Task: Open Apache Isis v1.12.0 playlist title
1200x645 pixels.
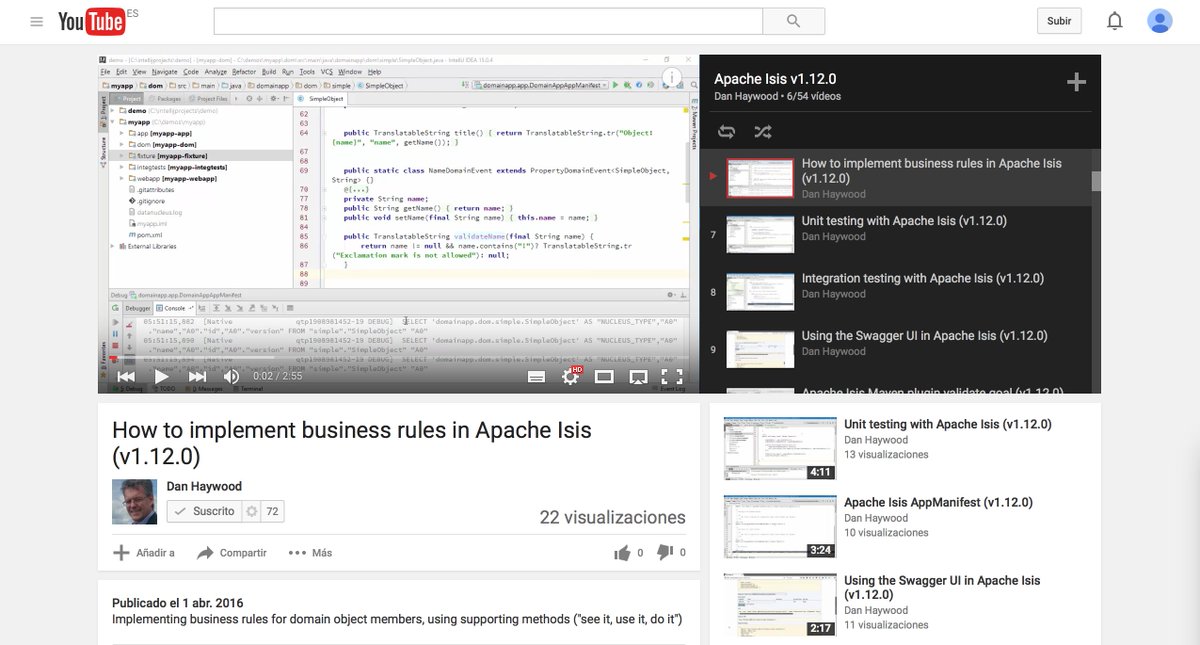Action: [775, 79]
